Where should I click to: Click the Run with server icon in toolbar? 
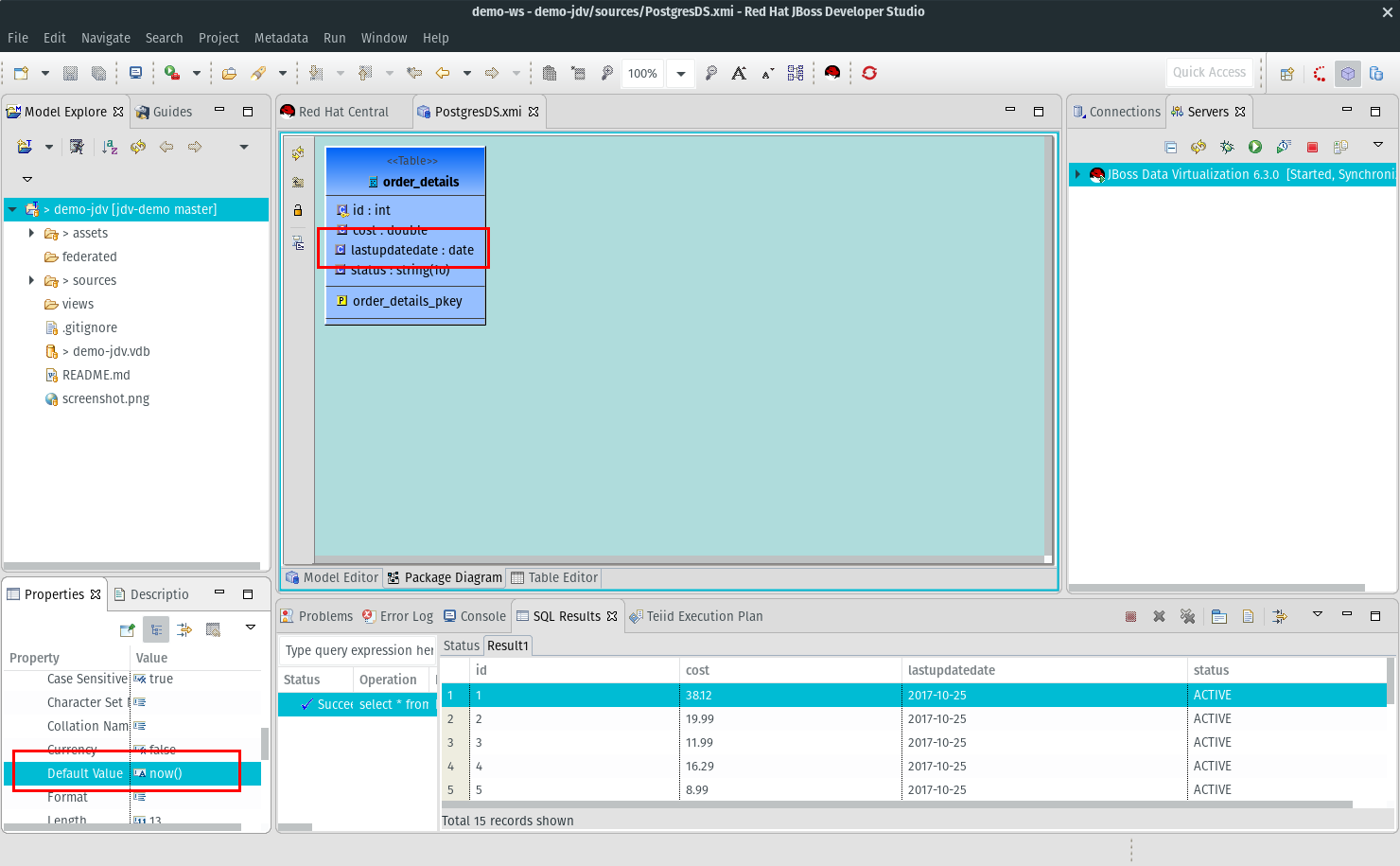pos(171,73)
